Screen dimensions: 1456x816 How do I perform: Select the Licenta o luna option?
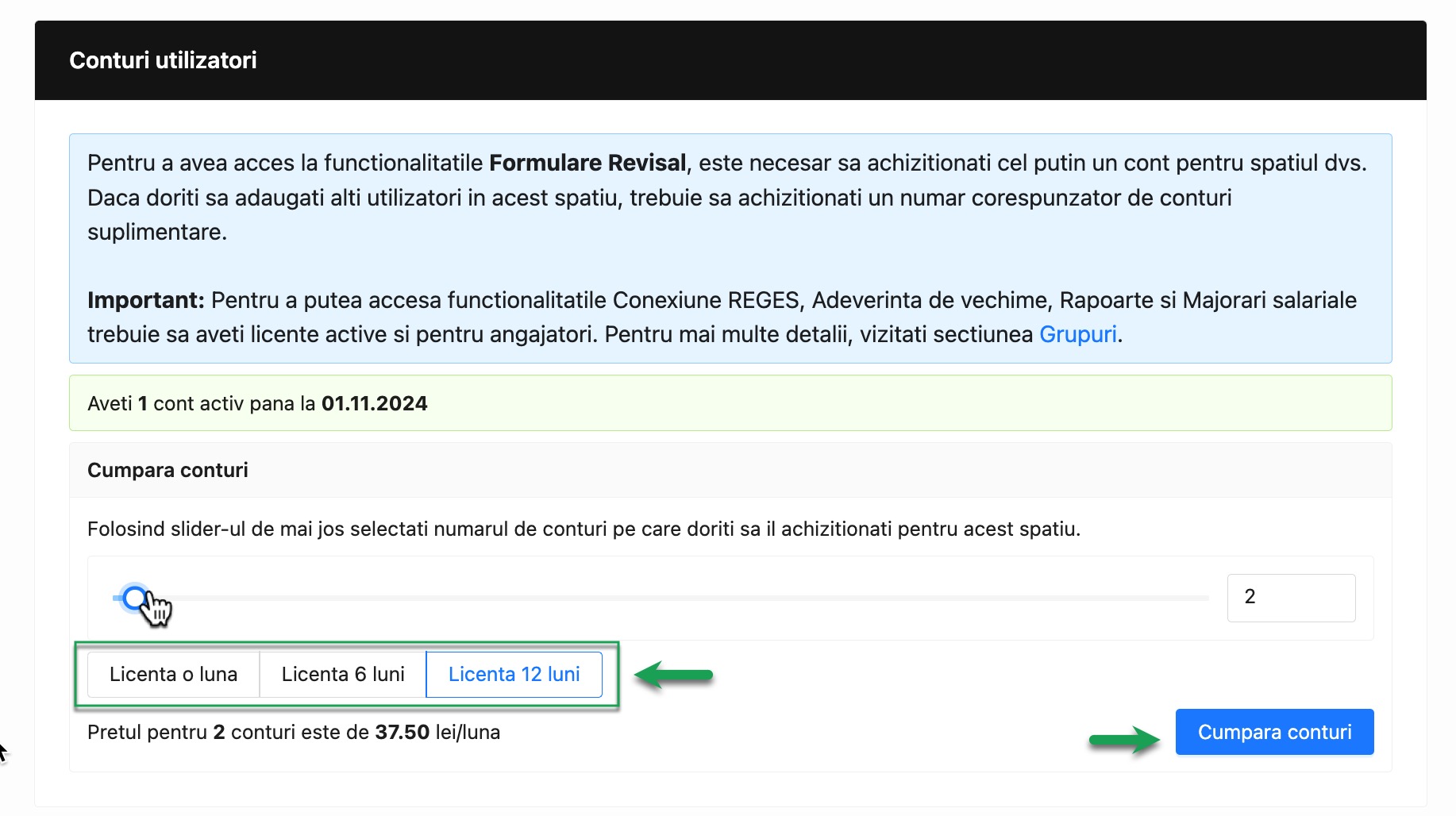[173, 675]
